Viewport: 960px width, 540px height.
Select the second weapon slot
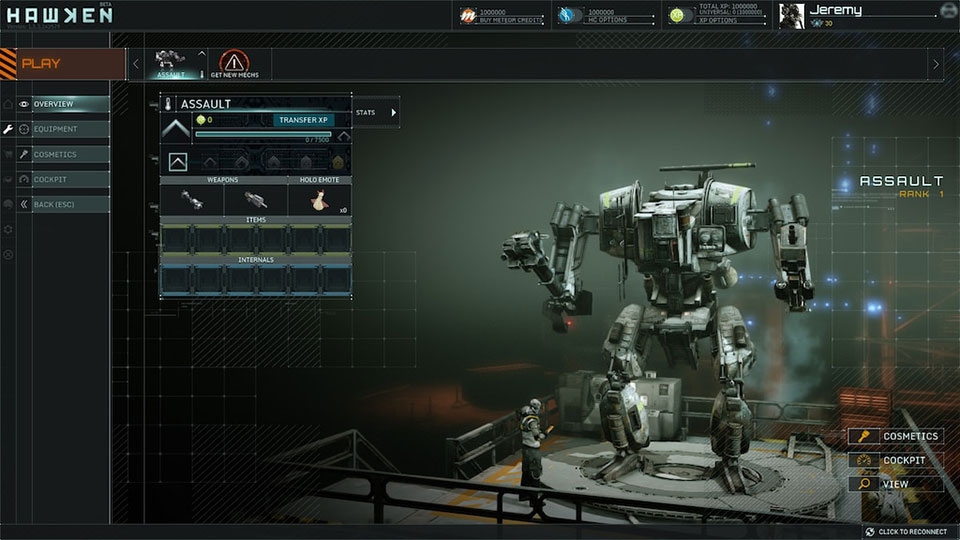coord(256,200)
